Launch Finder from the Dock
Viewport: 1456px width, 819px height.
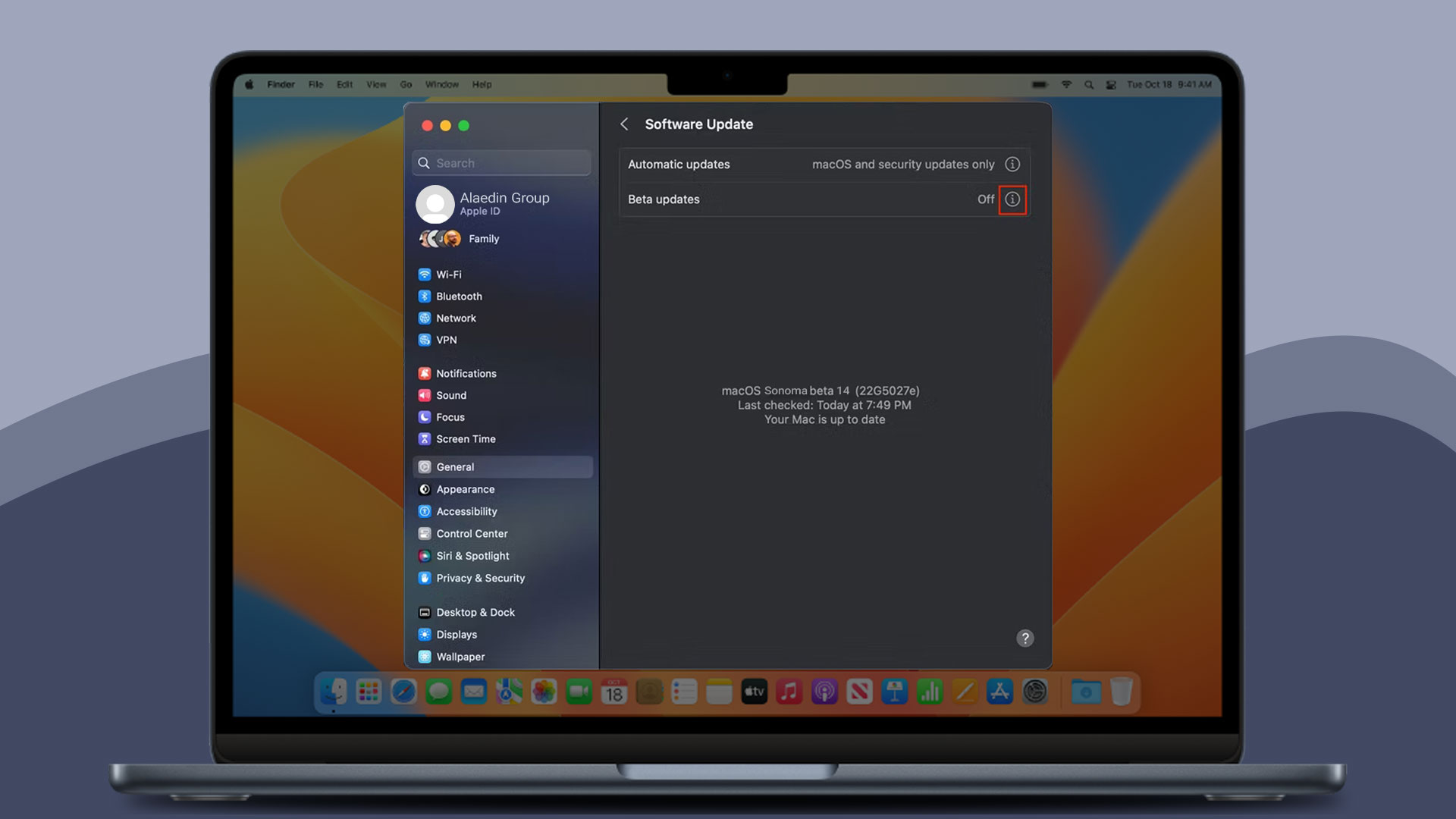pyautogui.click(x=333, y=692)
